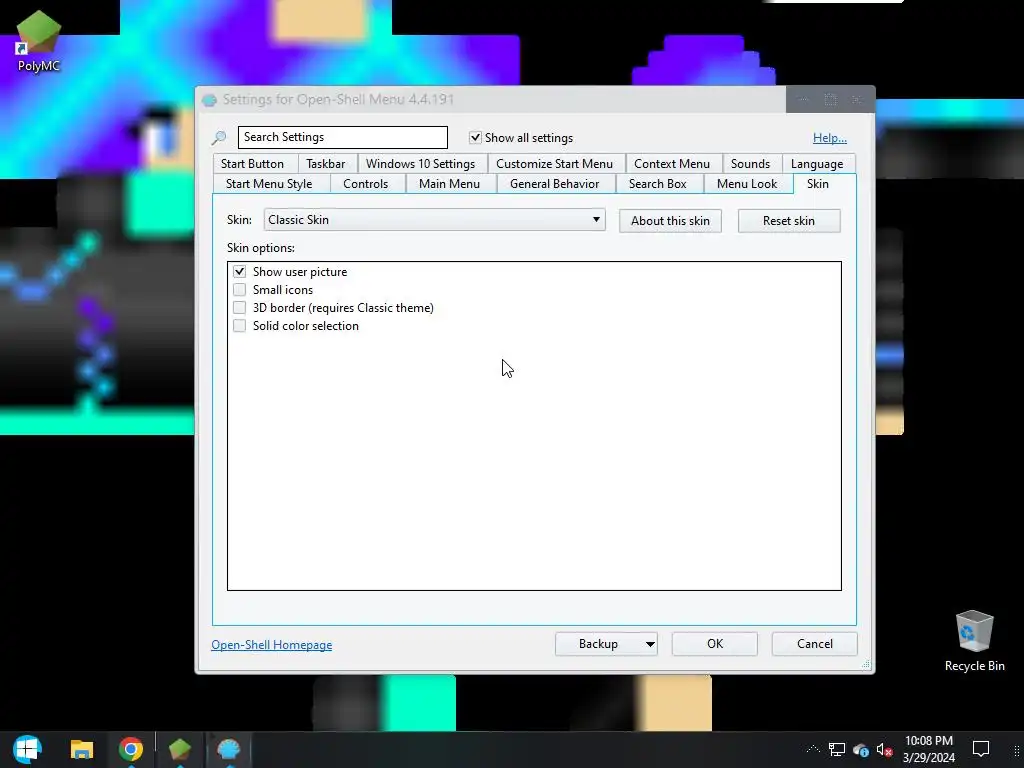Confirm settings with OK button
The image size is (1024, 768).
[x=714, y=644]
